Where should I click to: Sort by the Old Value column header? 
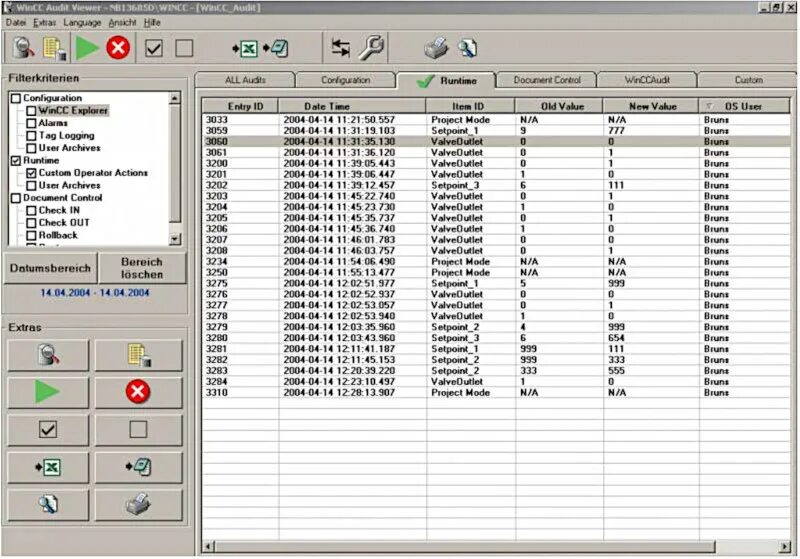tap(559, 107)
